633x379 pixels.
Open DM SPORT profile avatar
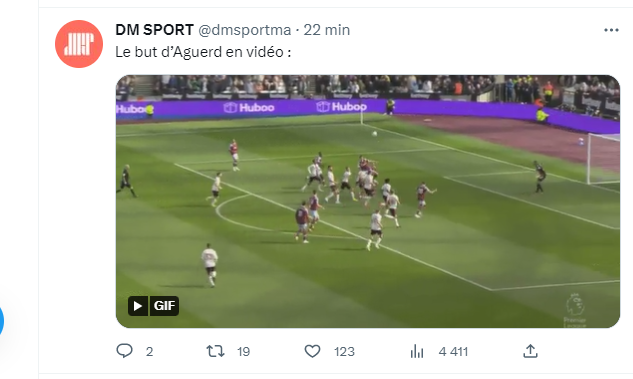coord(79,44)
